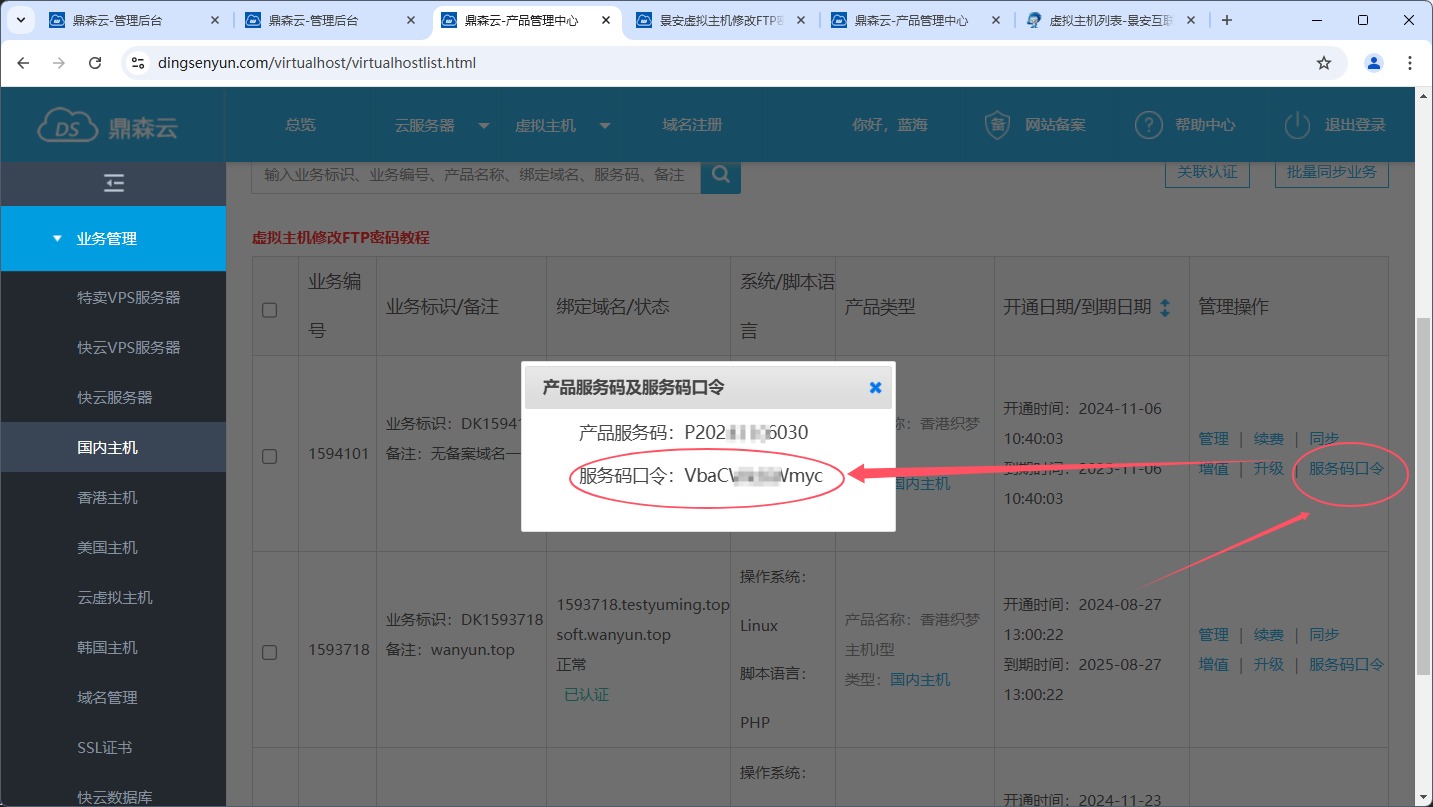Click the sidebar collapse menu icon
Viewport: 1433px width, 807px height.
(x=114, y=183)
